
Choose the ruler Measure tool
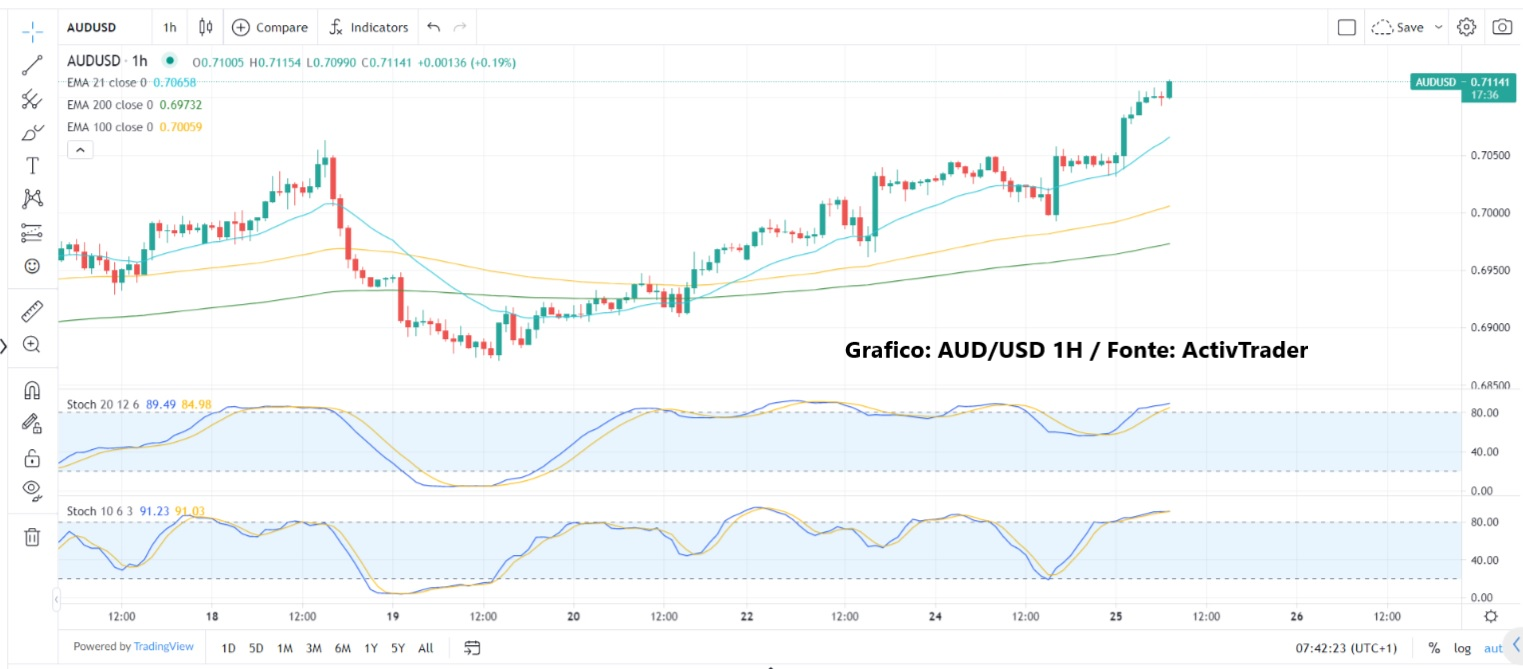point(32,311)
